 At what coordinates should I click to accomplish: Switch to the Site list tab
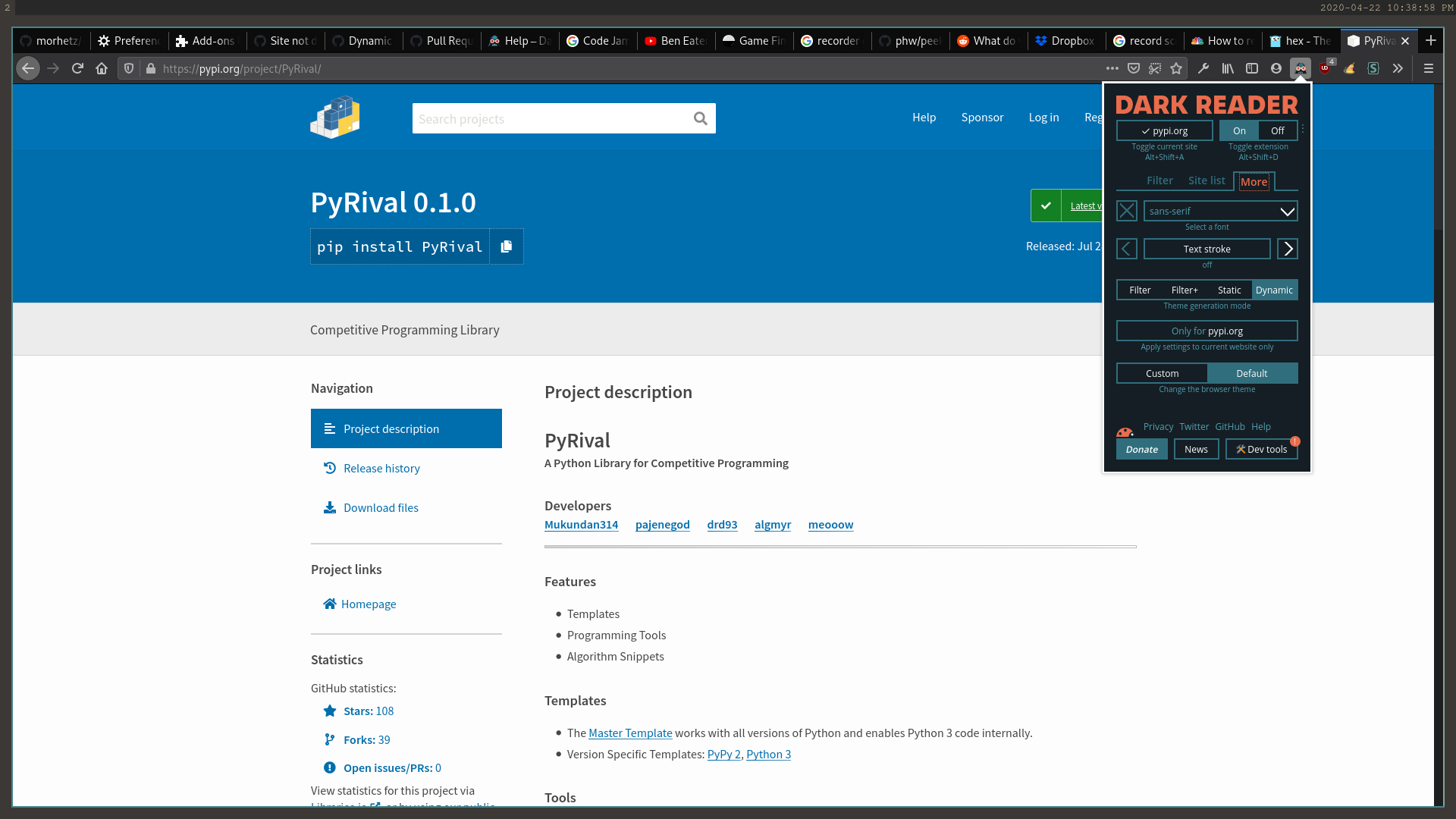click(1206, 180)
